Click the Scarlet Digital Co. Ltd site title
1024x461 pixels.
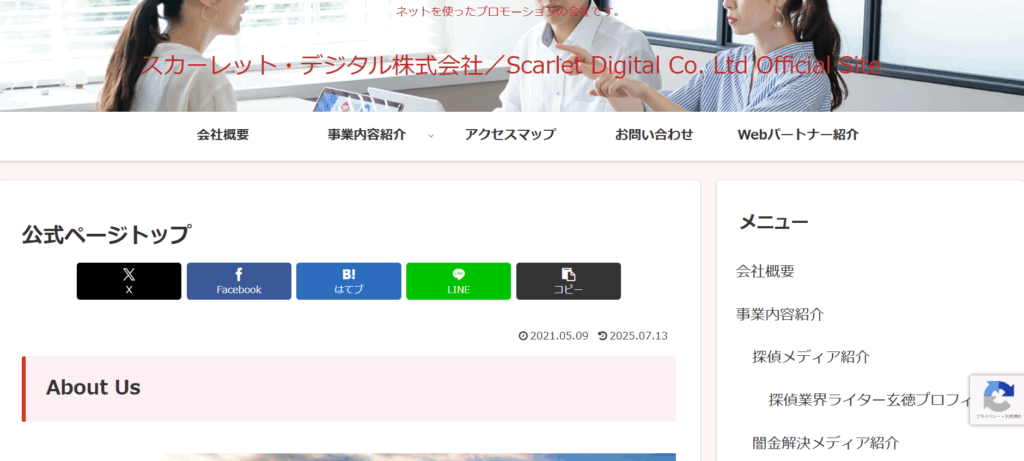point(511,66)
